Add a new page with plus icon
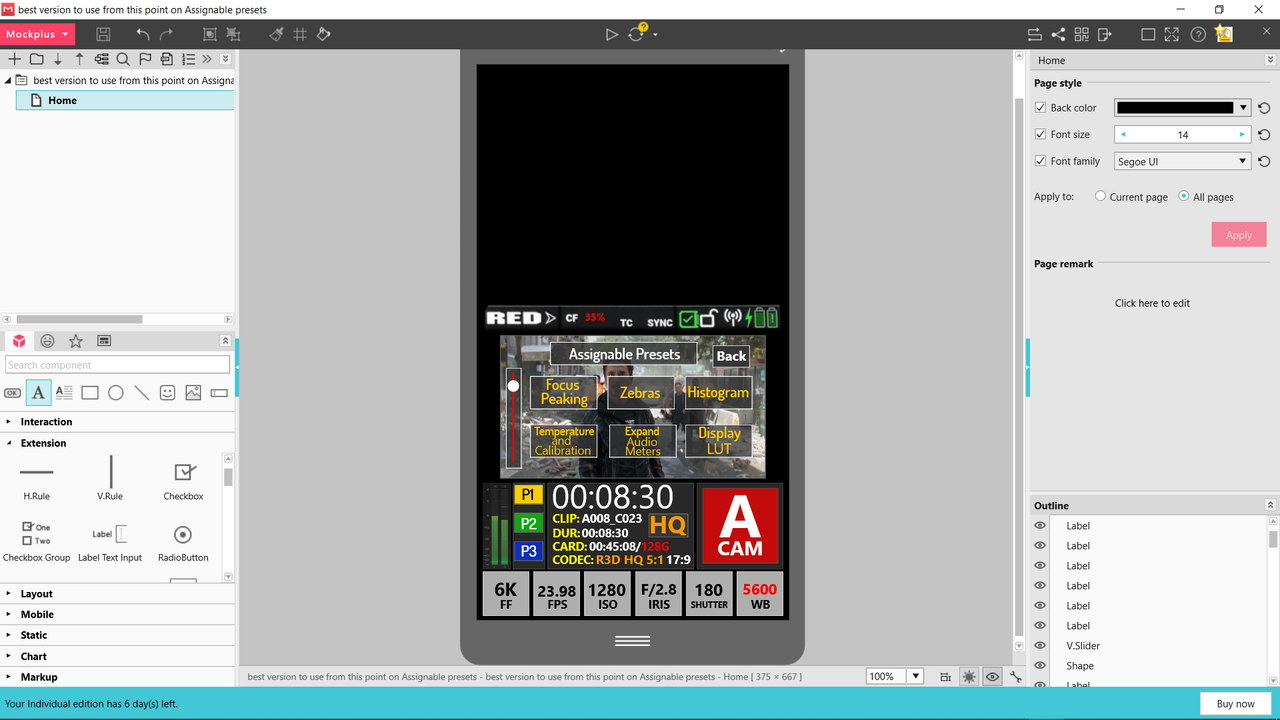 (14, 59)
